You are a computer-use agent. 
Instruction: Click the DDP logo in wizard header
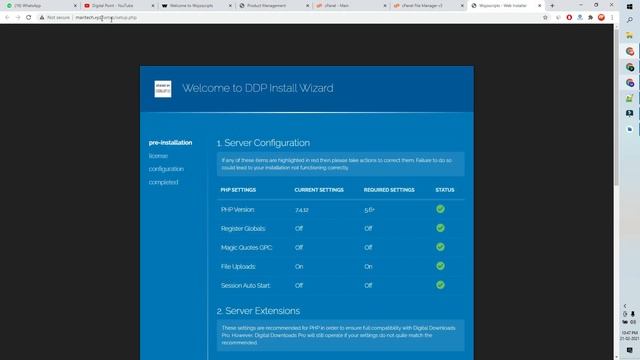tap(163, 89)
